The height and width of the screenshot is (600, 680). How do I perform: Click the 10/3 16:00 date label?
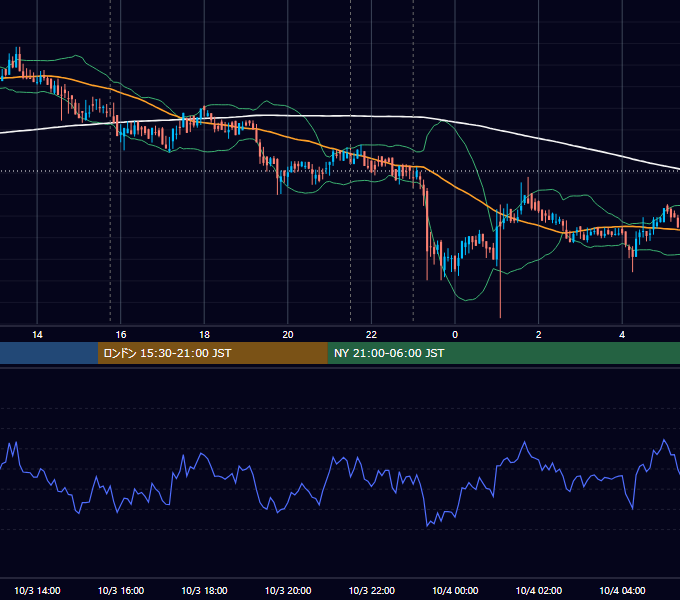pos(121,590)
